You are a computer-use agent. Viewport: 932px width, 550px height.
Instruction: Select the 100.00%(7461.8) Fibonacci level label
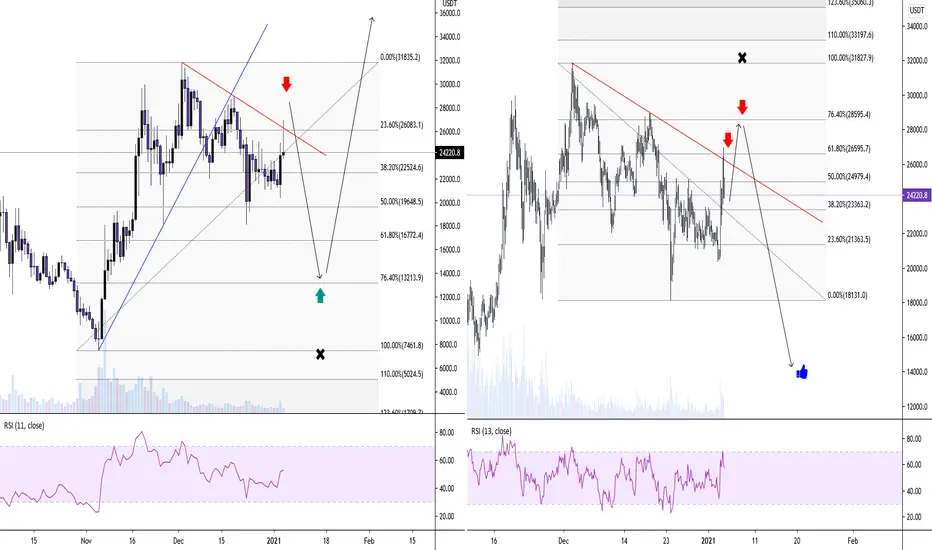pyautogui.click(x=402, y=345)
